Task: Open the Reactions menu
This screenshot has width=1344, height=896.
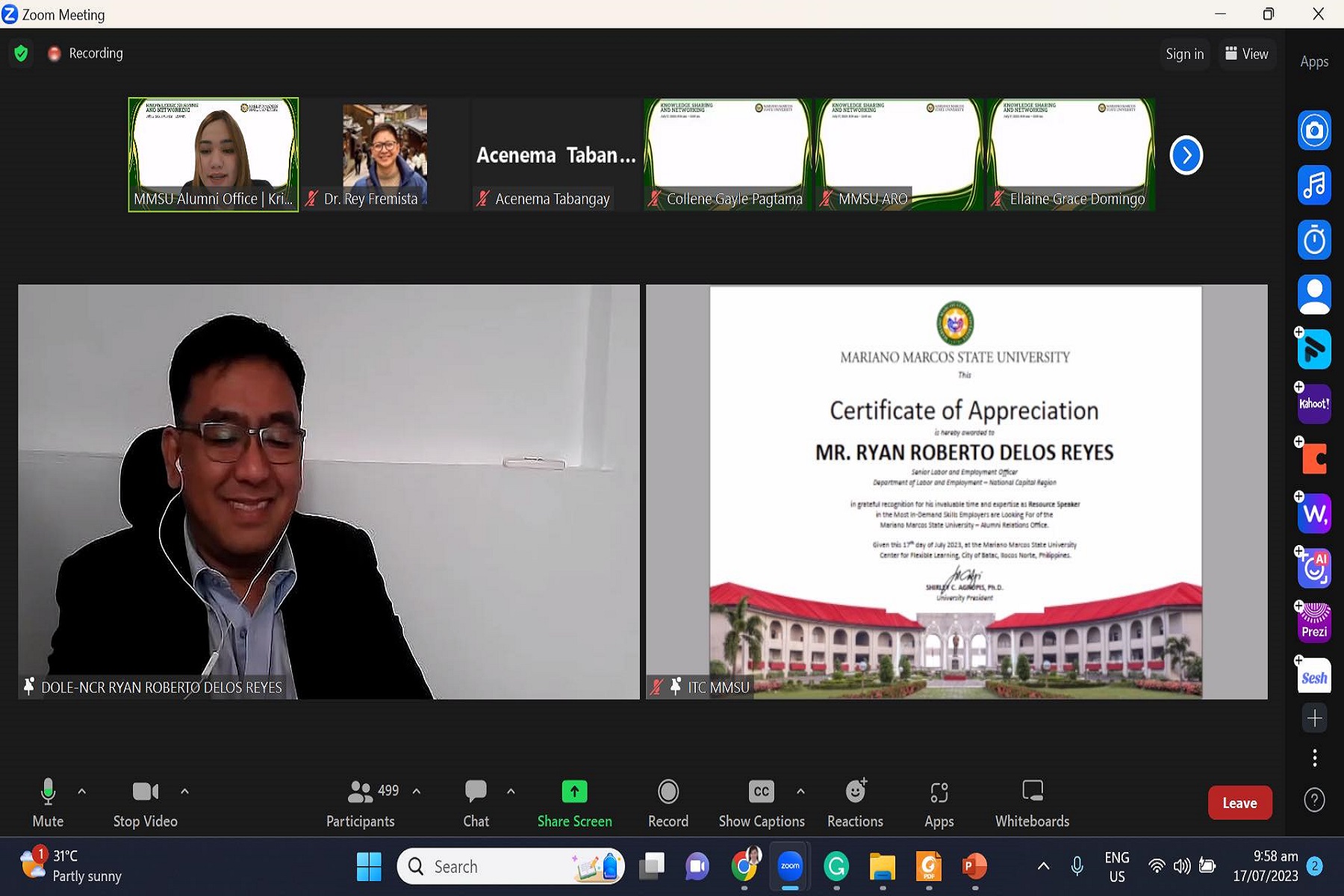Action: (x=856, y=803)
